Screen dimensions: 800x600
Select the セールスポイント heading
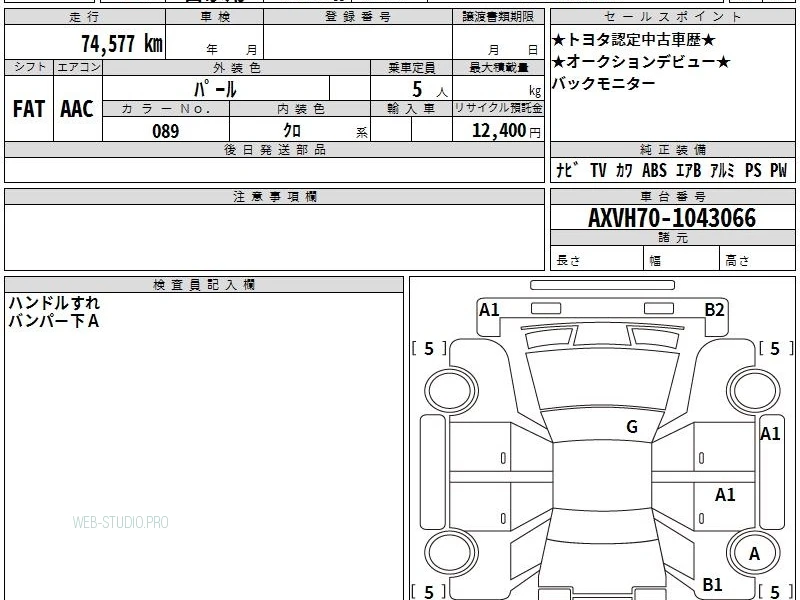(672, 17)
